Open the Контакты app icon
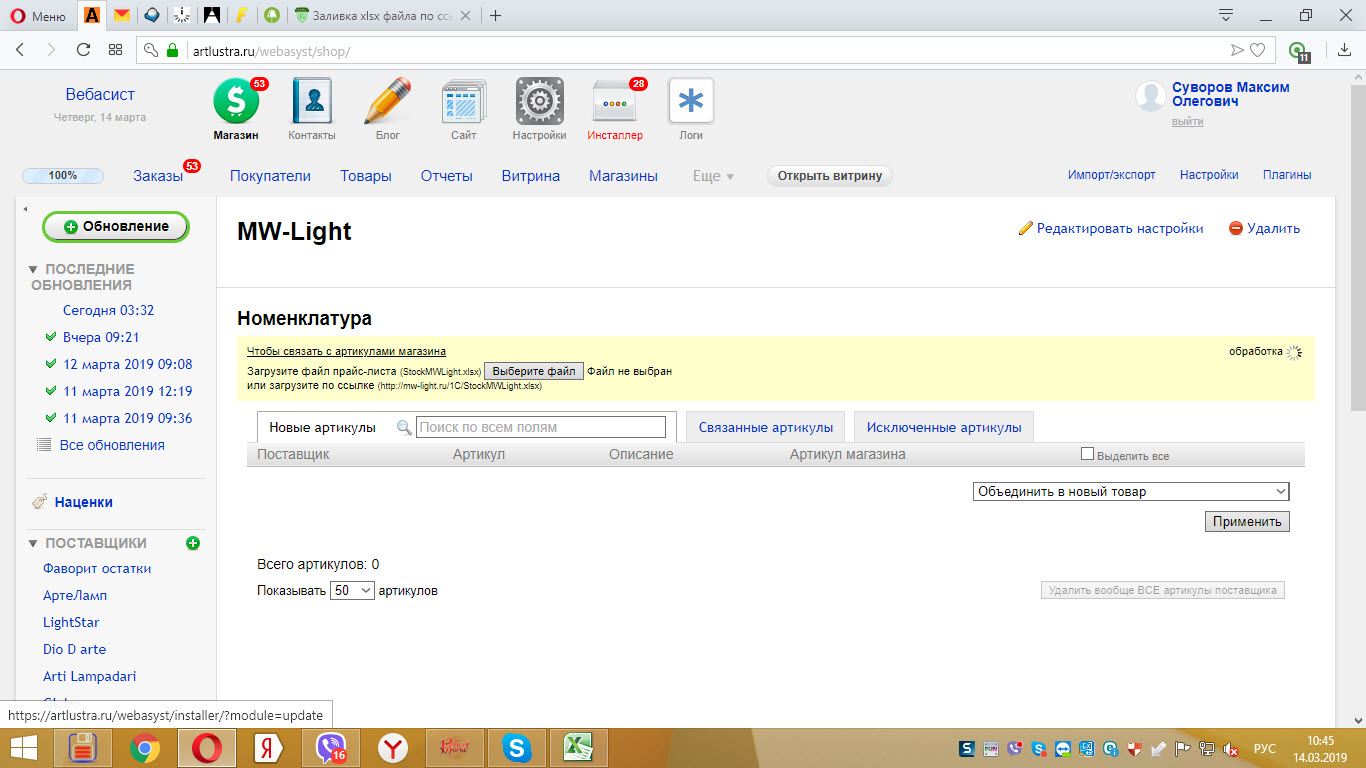This screenshot has height=768, width=1366. (312, 102)
